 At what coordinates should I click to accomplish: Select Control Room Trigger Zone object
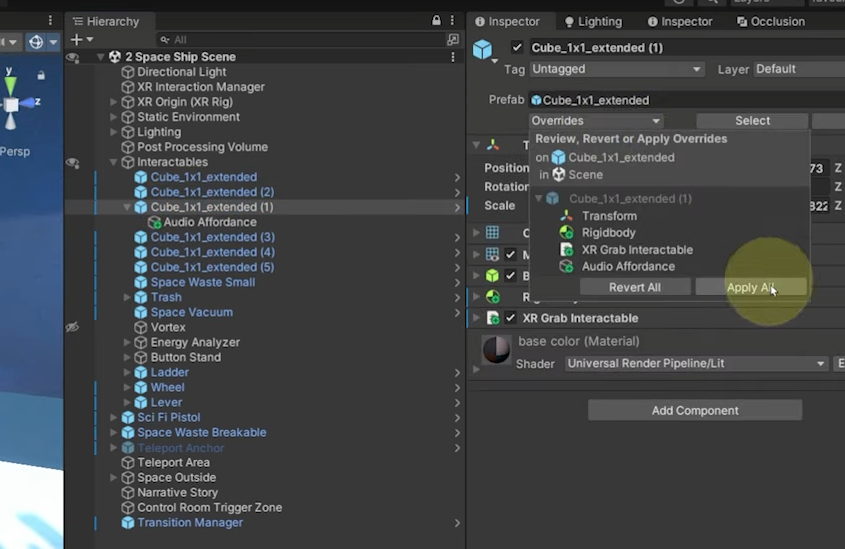(210, 508)
